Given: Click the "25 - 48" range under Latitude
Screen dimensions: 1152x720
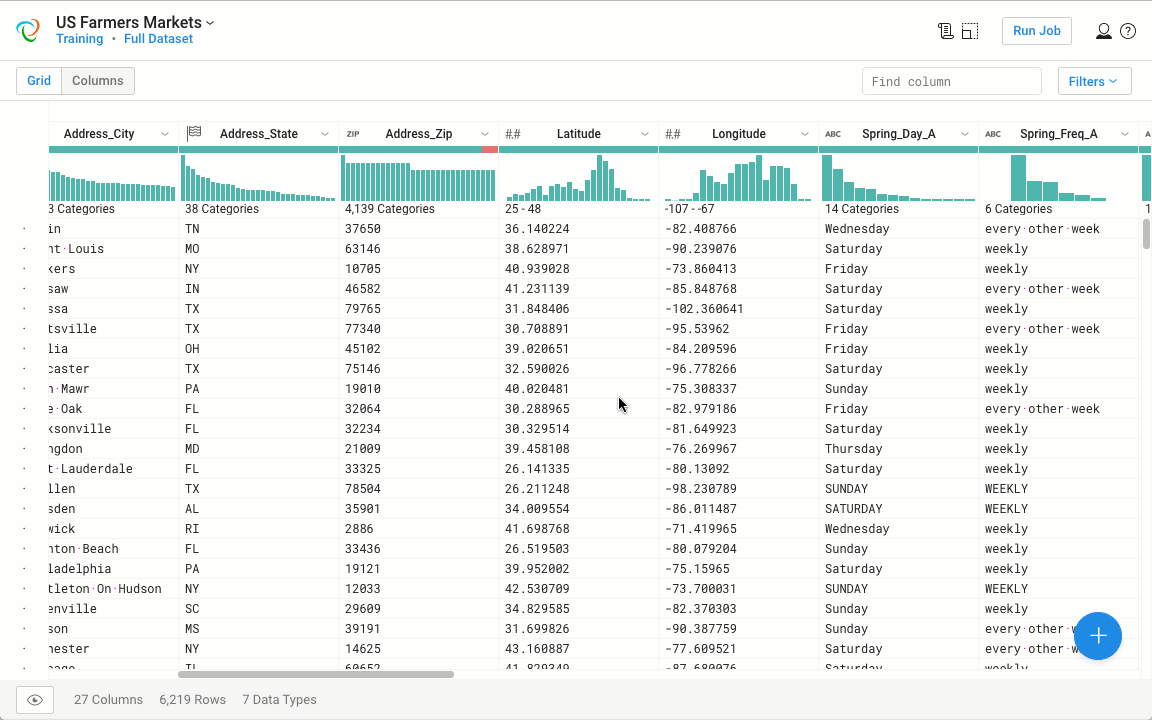Looking at the screenshot, I should click(x=523, y=209).
